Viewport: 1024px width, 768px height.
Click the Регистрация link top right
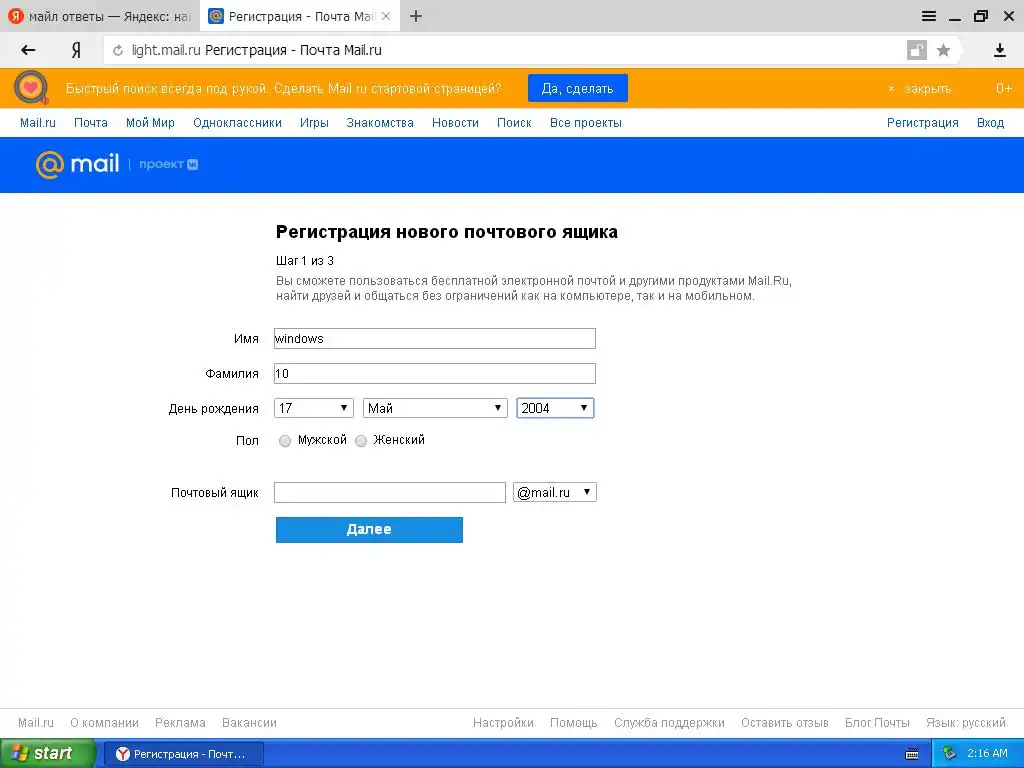(923, 123)
